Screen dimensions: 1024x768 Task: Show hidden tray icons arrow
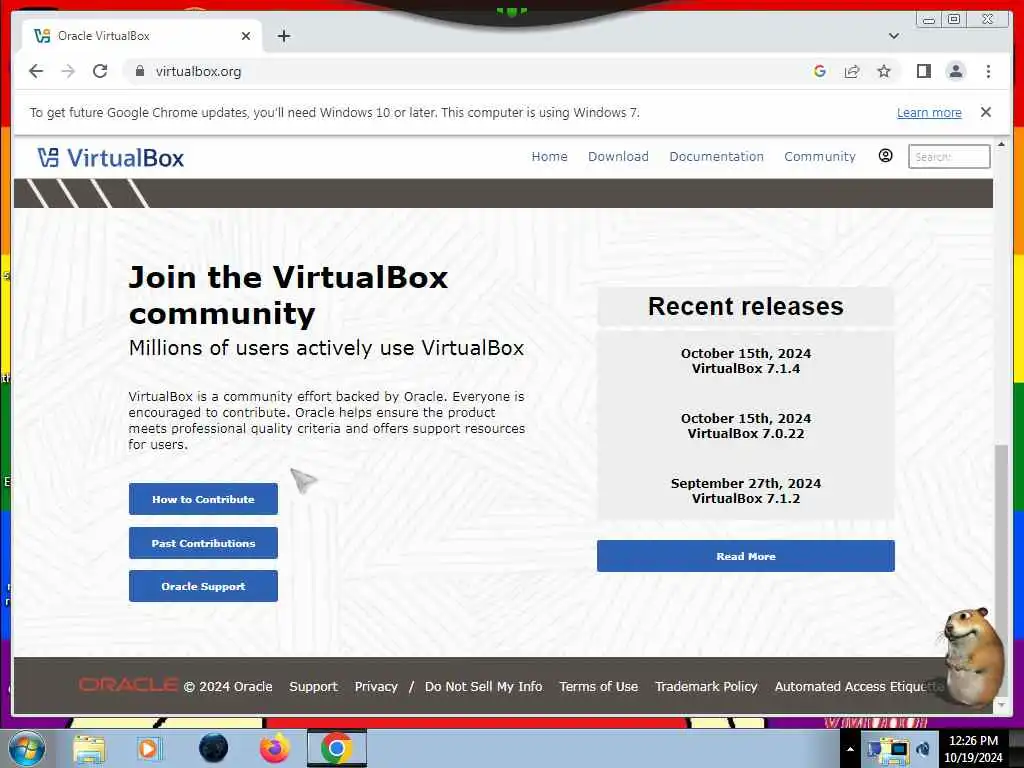click(x=850, y=749)
